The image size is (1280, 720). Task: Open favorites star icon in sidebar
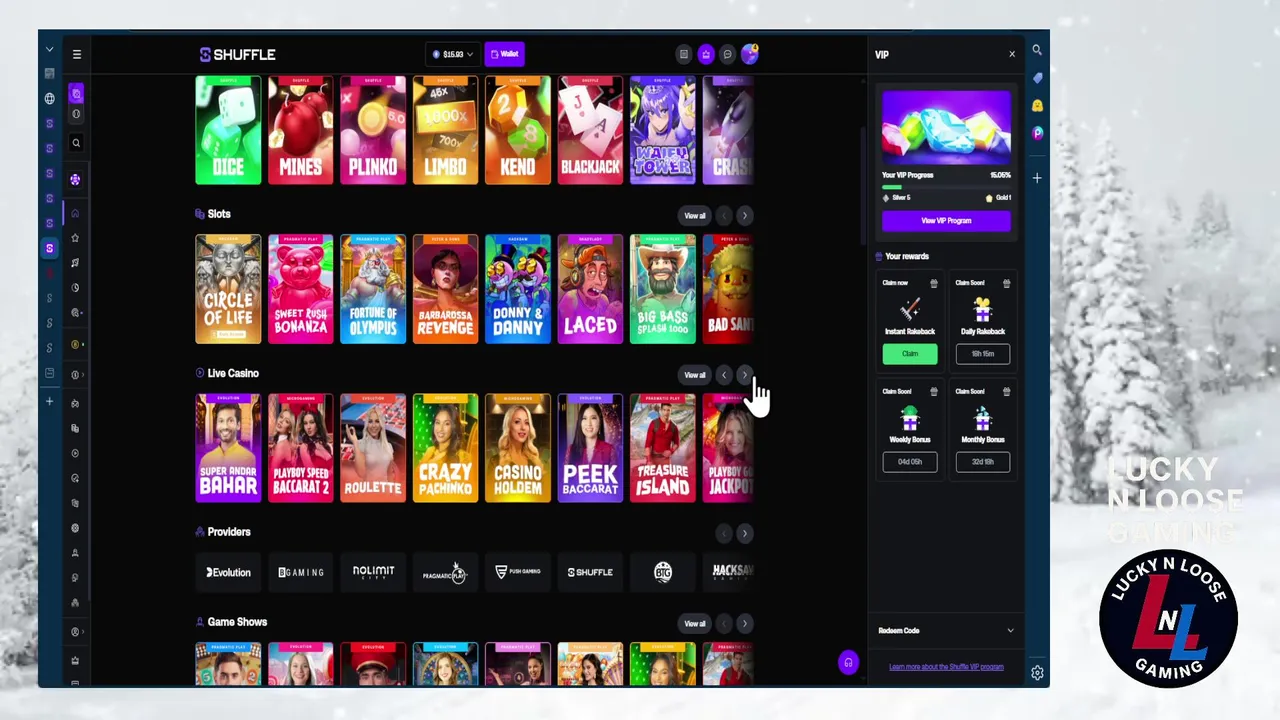[x=75, y=238]
